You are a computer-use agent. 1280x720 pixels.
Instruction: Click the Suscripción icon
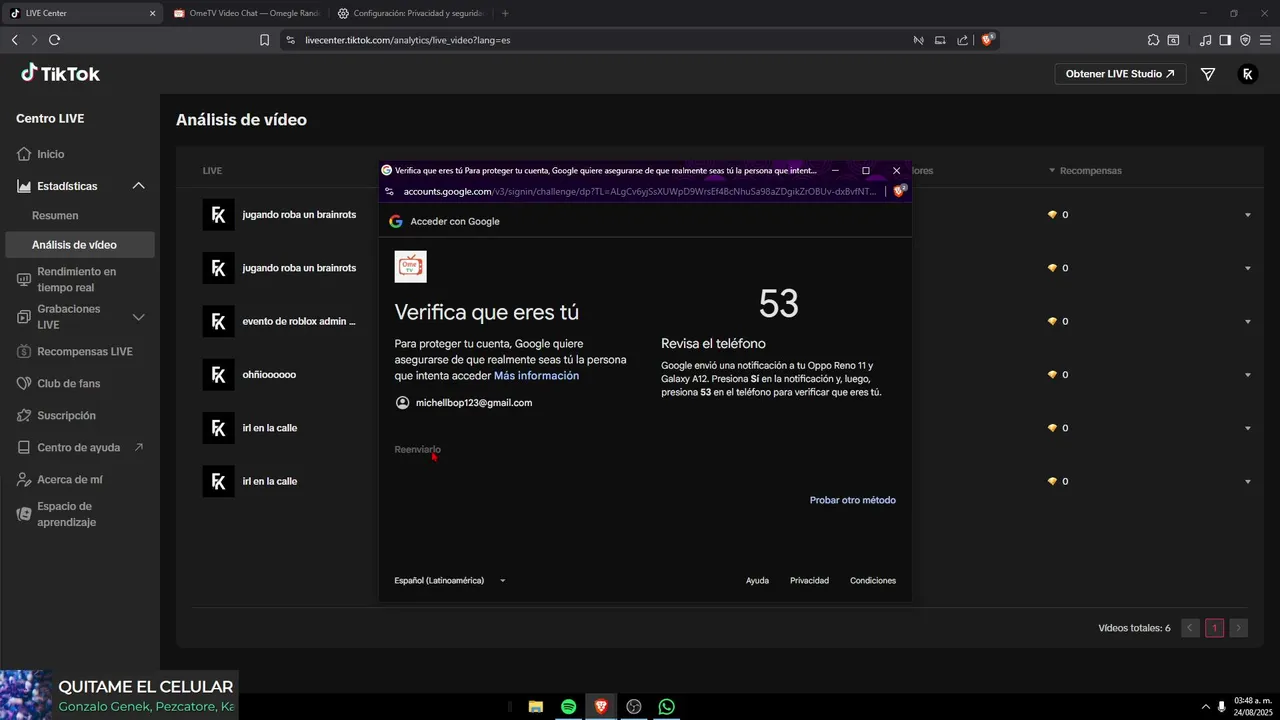coord(25,415)
